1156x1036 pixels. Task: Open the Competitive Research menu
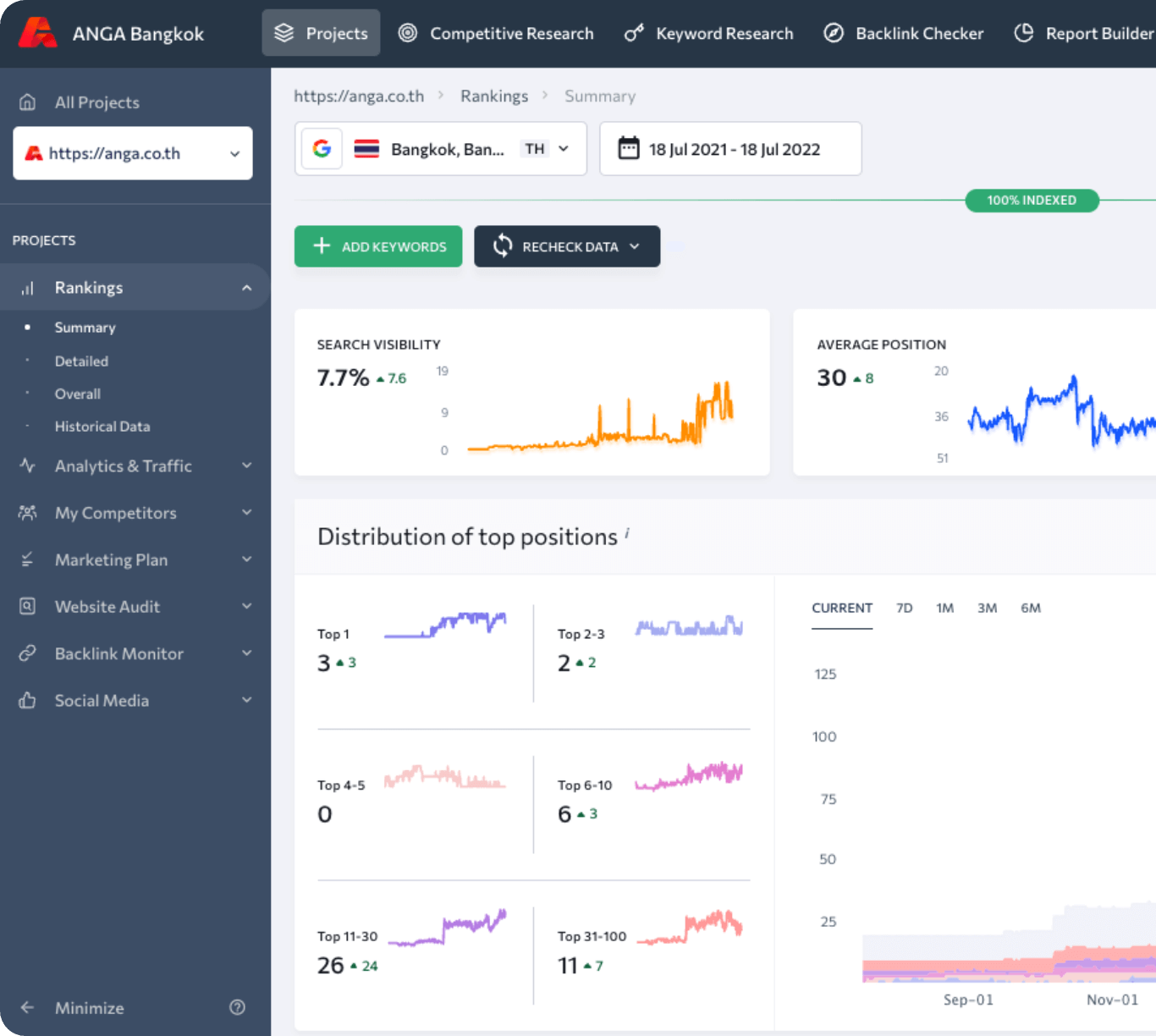(496, 33)
